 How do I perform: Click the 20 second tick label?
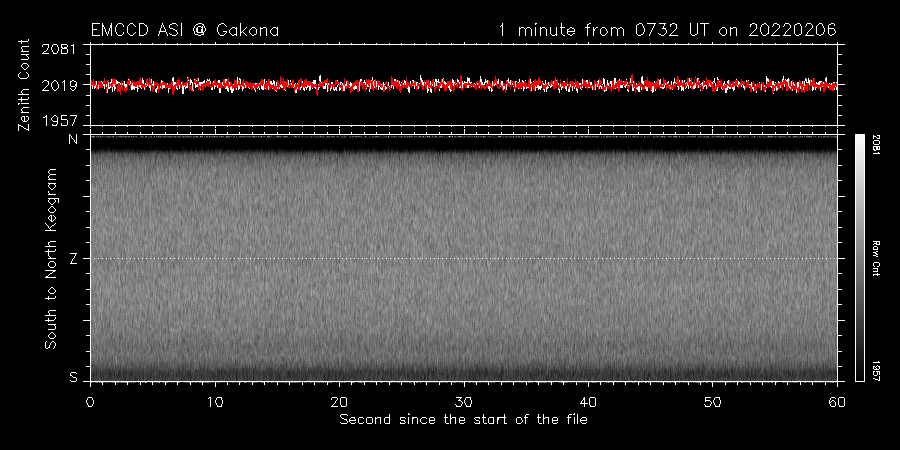tap(339, 402)
